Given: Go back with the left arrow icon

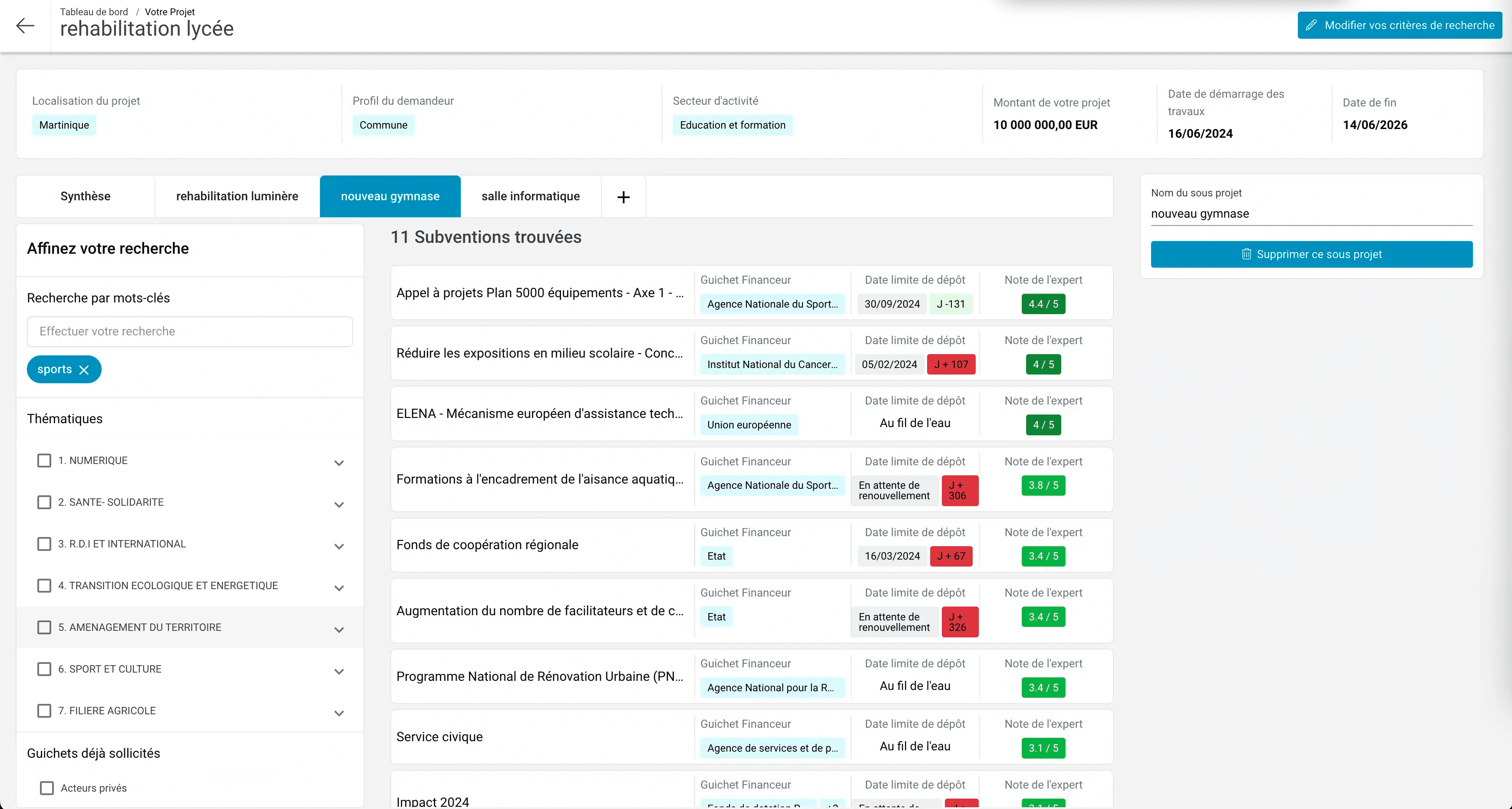Looking at the screenshot, I should coord(25,25).
